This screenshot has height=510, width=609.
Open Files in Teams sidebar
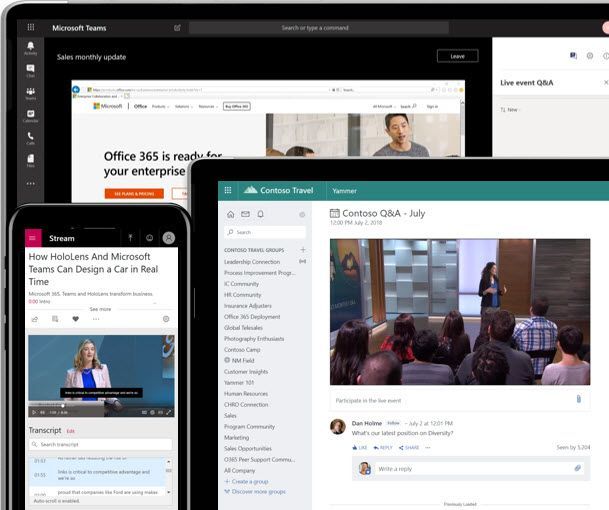pos(31,160)
